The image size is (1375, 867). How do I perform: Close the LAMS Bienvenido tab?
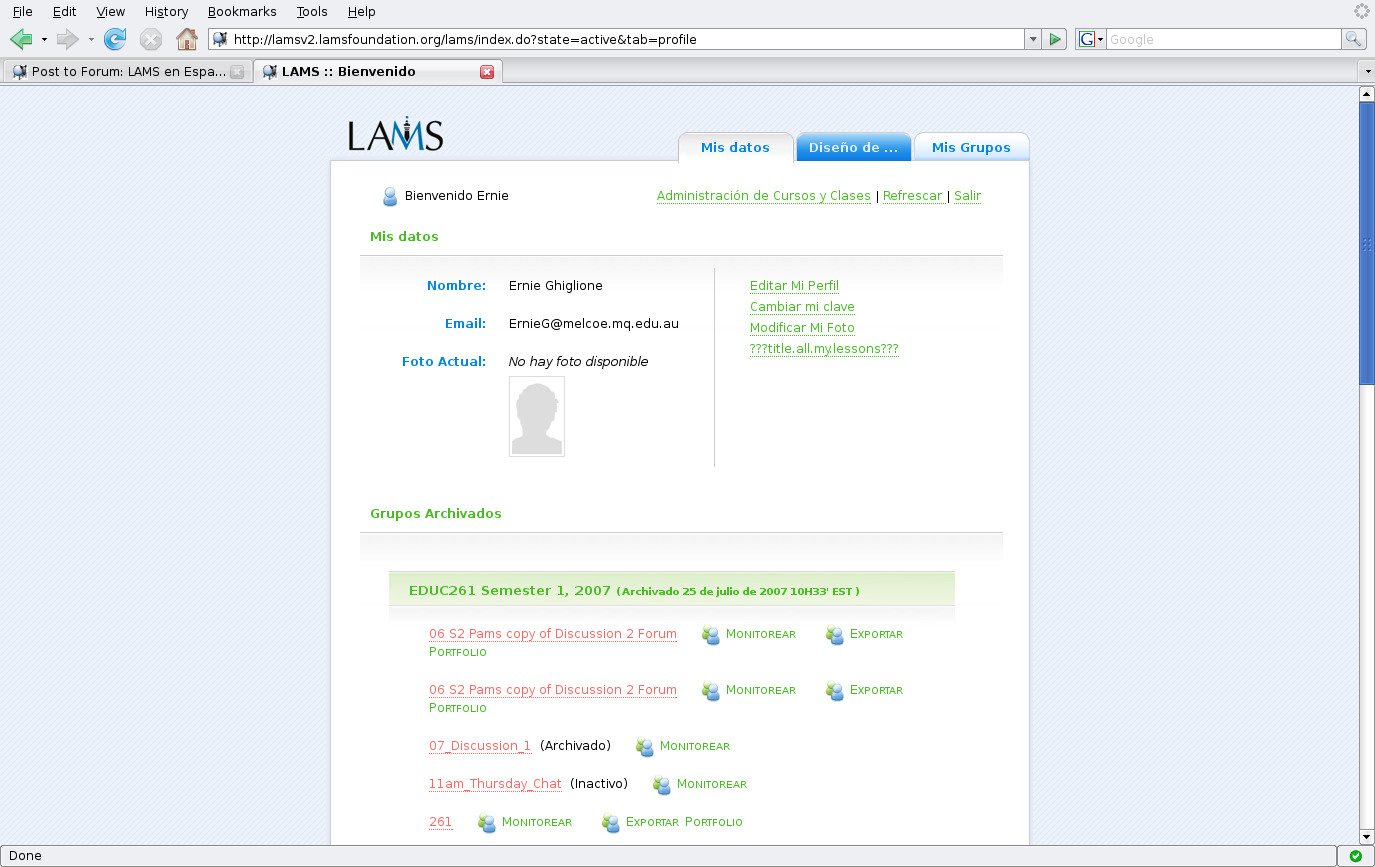click(x=487, y=72)
